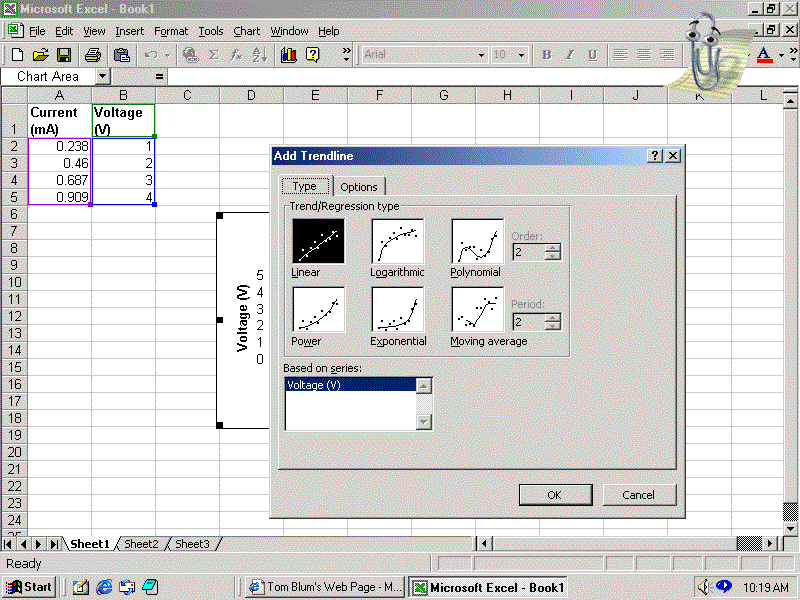Go to the last sheet tab with navigation arrow
Screen dimensions: 800x600
(54, 544)
